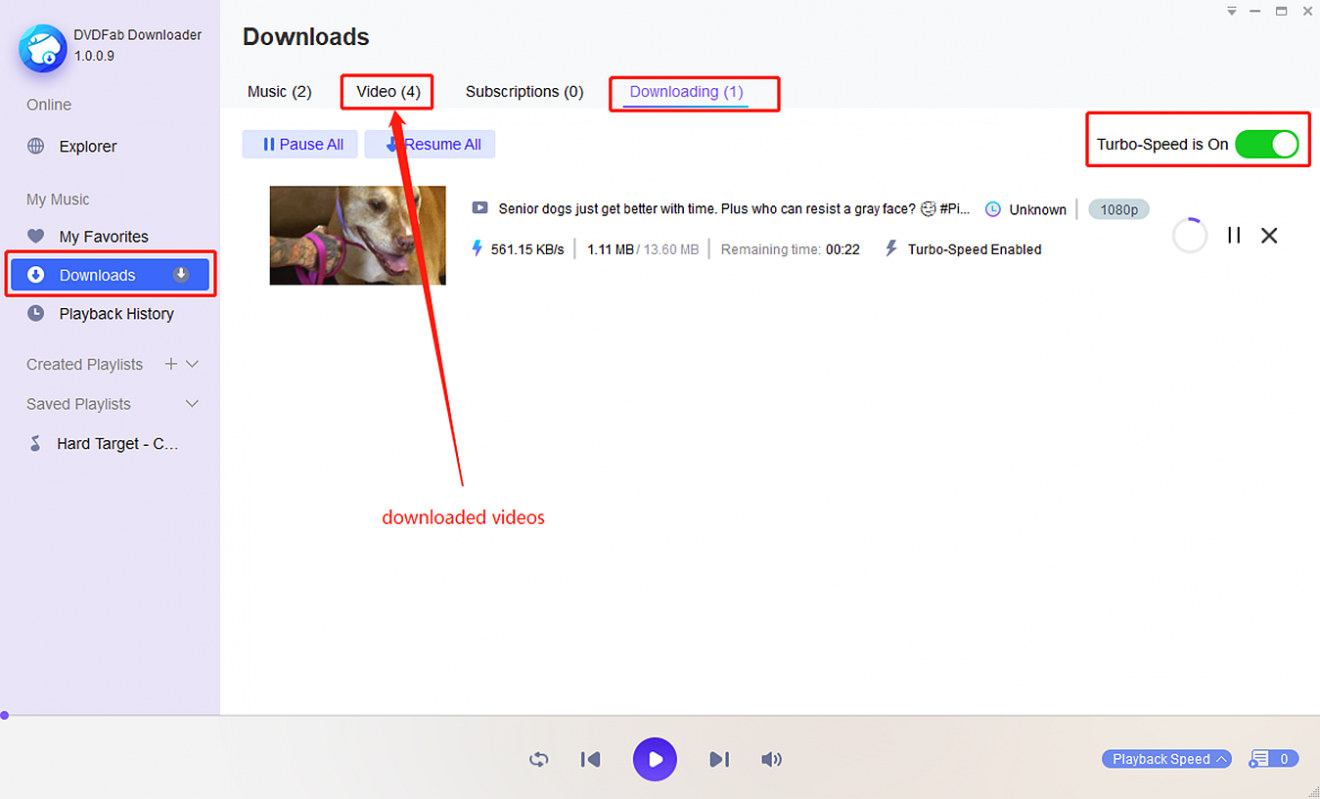1320x799 pixels.
Task: Open the Playback Speed dropdown
Action: [x=1166, y=759]
